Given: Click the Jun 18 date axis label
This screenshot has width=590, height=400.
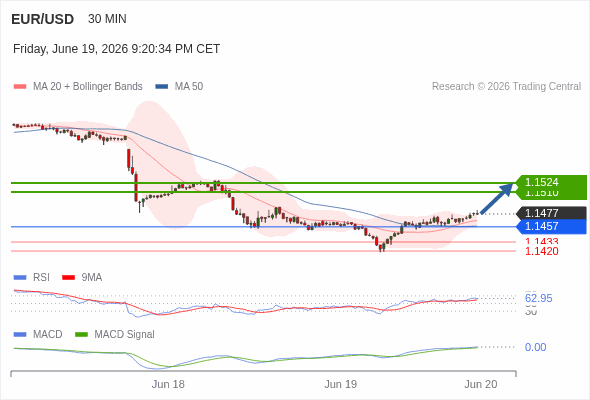Looking at the screenshot, I should (x=168, y=384).
